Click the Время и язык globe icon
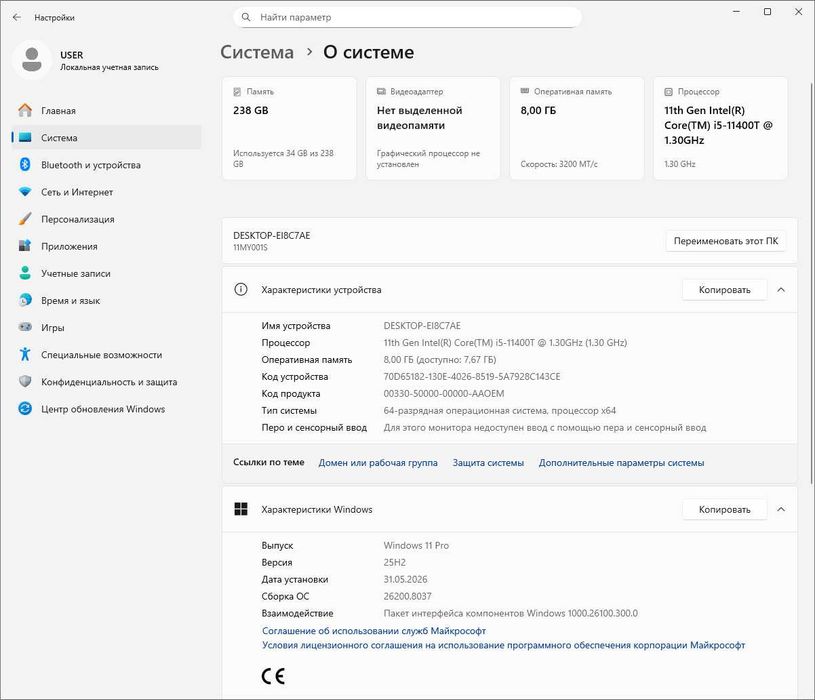 (x=25, y=300)
